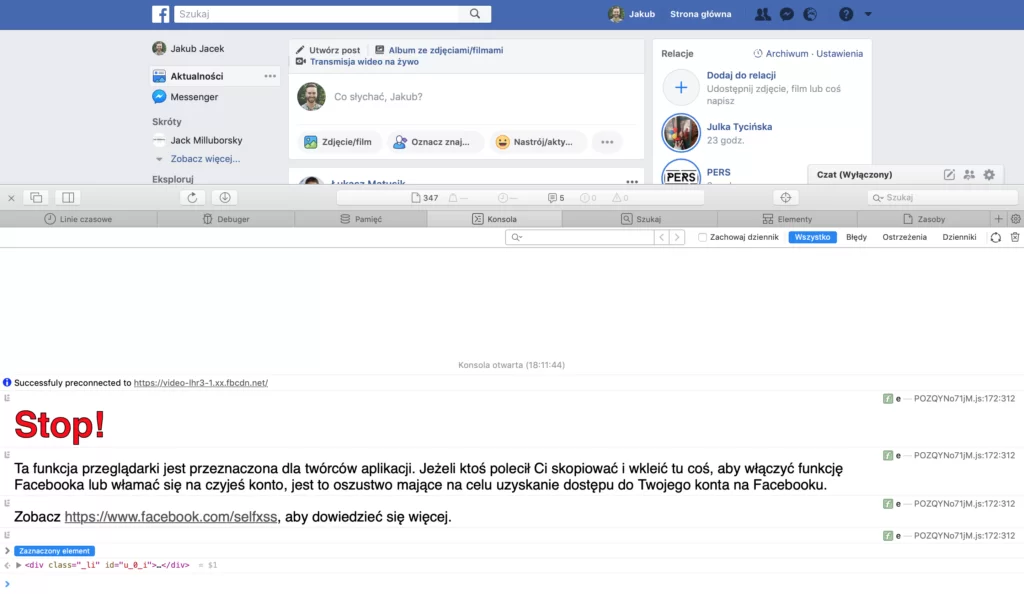1024x594 pixels.
Task: Click clear console trash icon
Action: 1015,238
